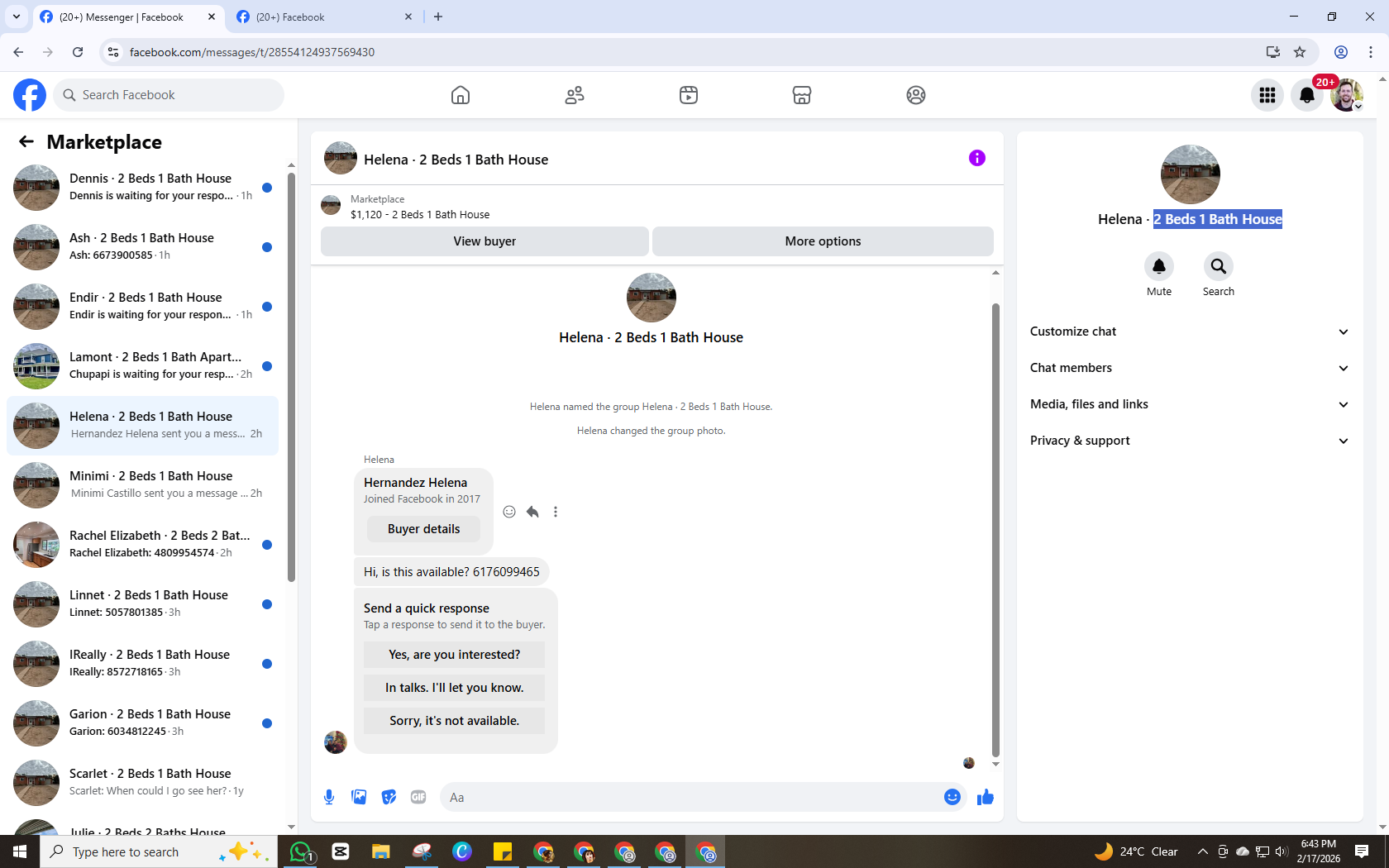
Task: Send a voice clip with microphone icon
Action: pyautogui.click(x=329, y=797)
